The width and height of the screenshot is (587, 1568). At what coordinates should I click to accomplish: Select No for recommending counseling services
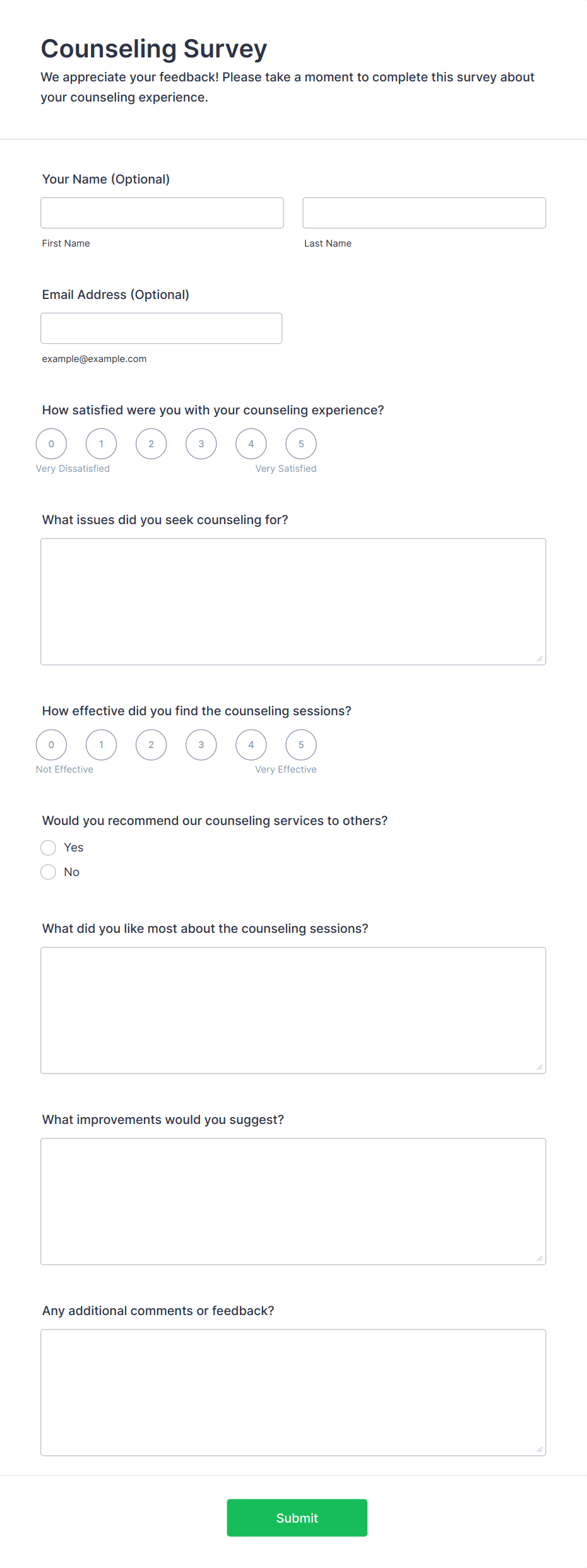pyautogui.click(x=49, y=872)
